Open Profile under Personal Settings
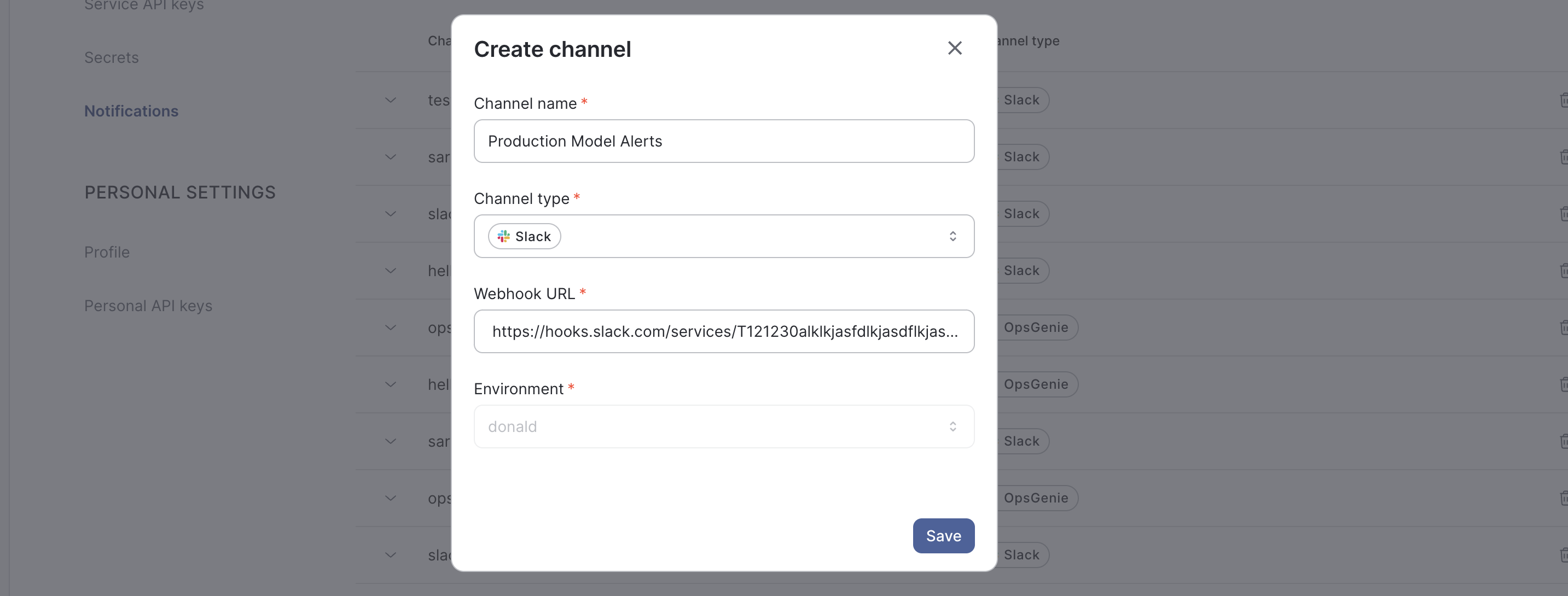 107,253
